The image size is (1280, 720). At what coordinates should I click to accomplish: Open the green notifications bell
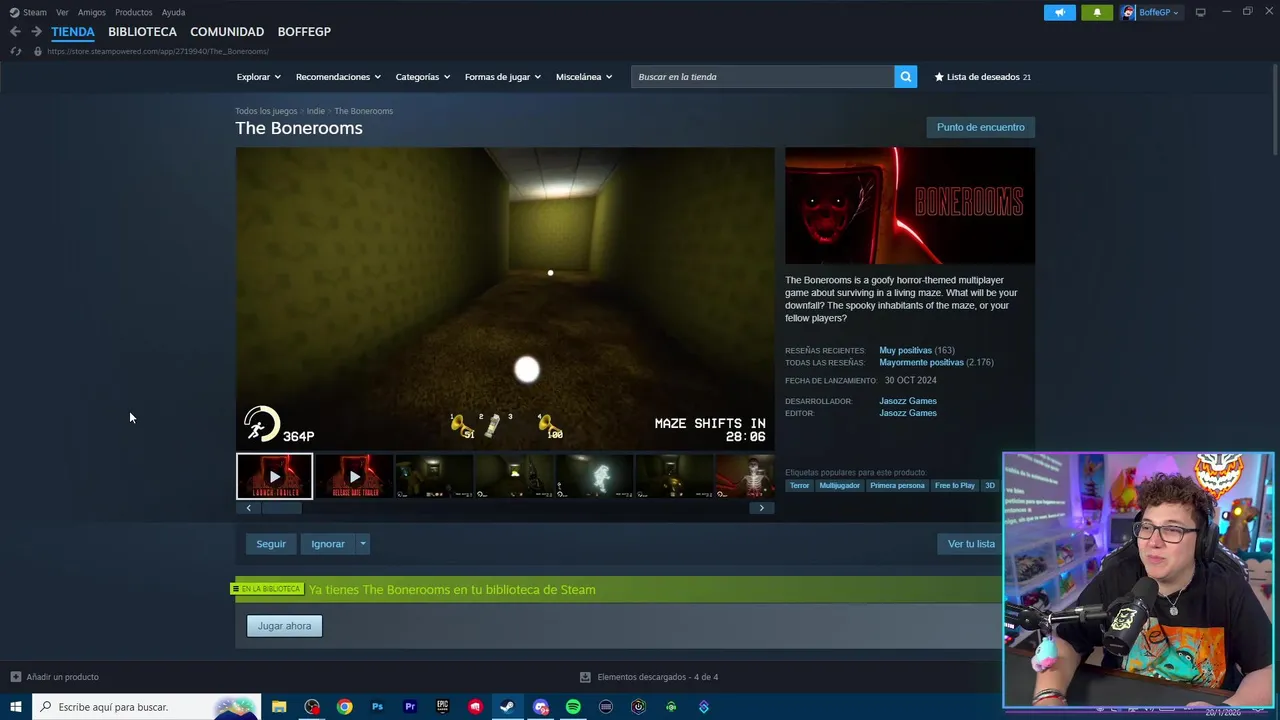click(1097, 12)
